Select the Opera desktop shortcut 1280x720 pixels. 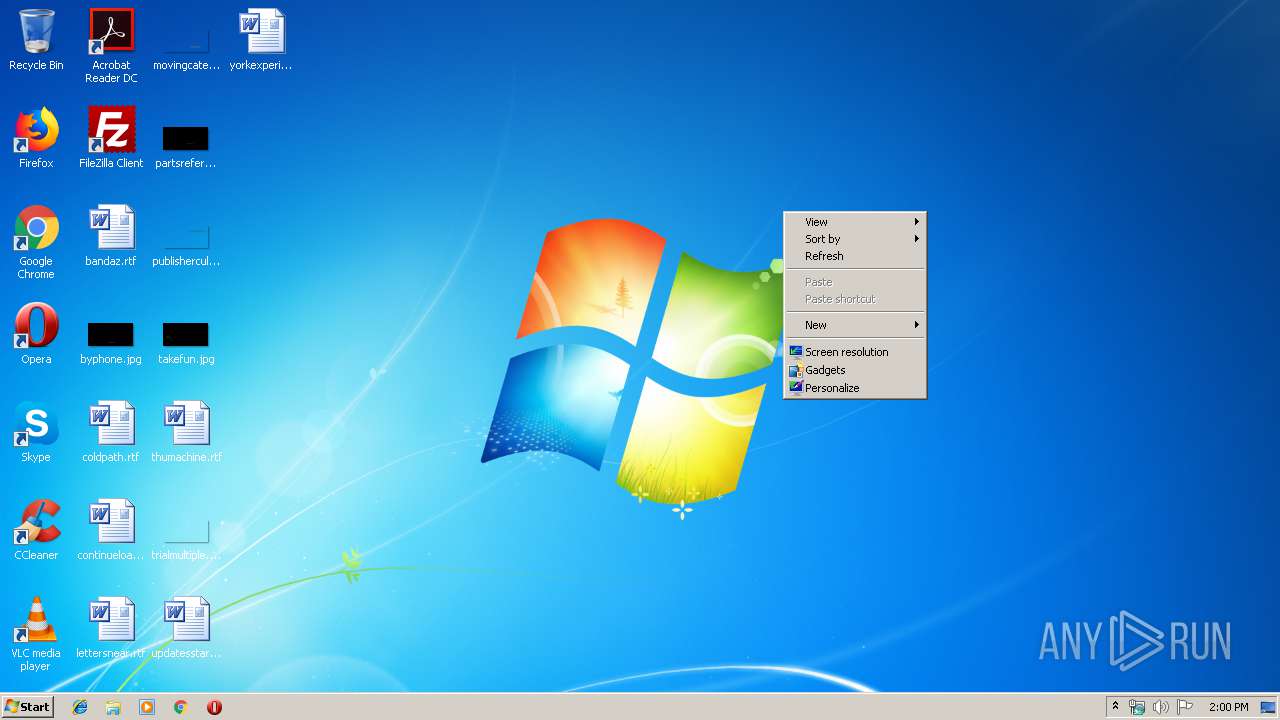(x=36, y=334)
